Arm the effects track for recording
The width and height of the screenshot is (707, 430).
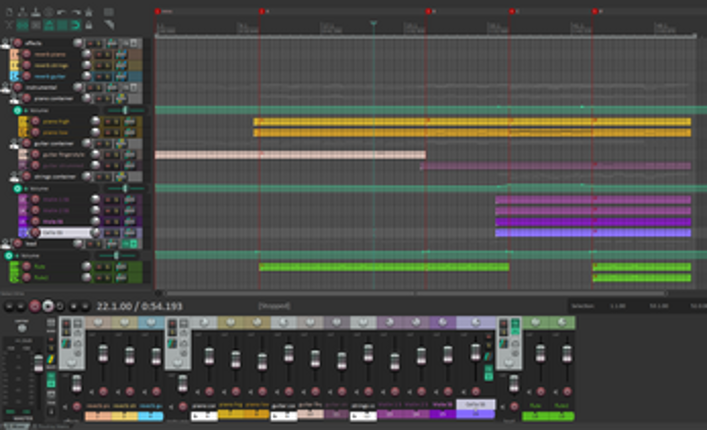[x=16, y=43]
